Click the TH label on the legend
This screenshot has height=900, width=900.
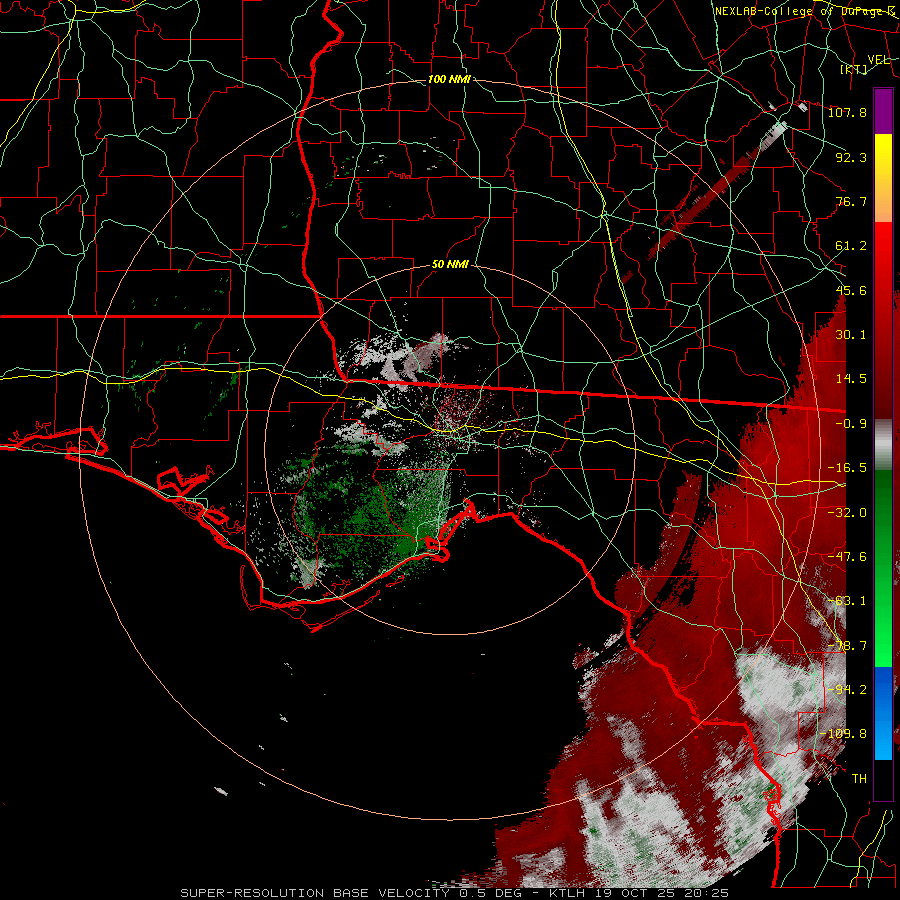[x=859, y=779]
